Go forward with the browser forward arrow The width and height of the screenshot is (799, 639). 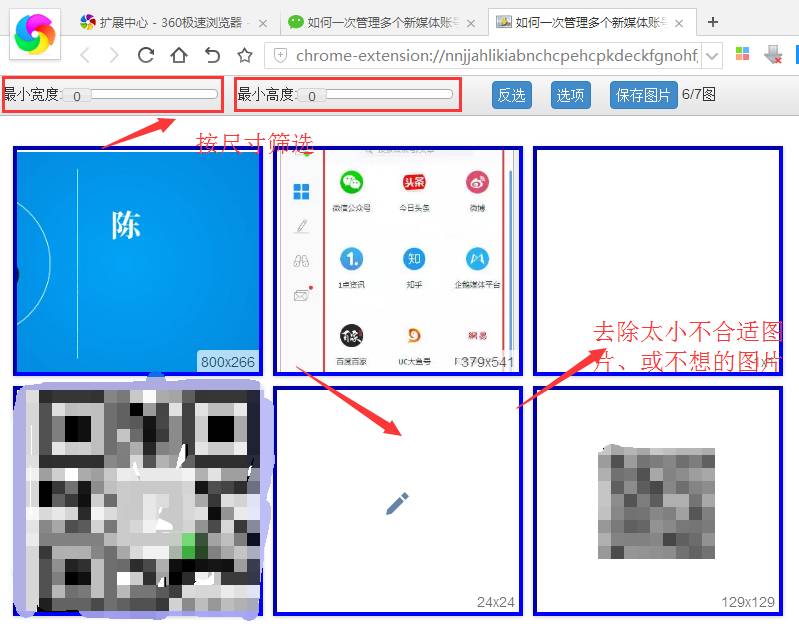tap(115, 55)
